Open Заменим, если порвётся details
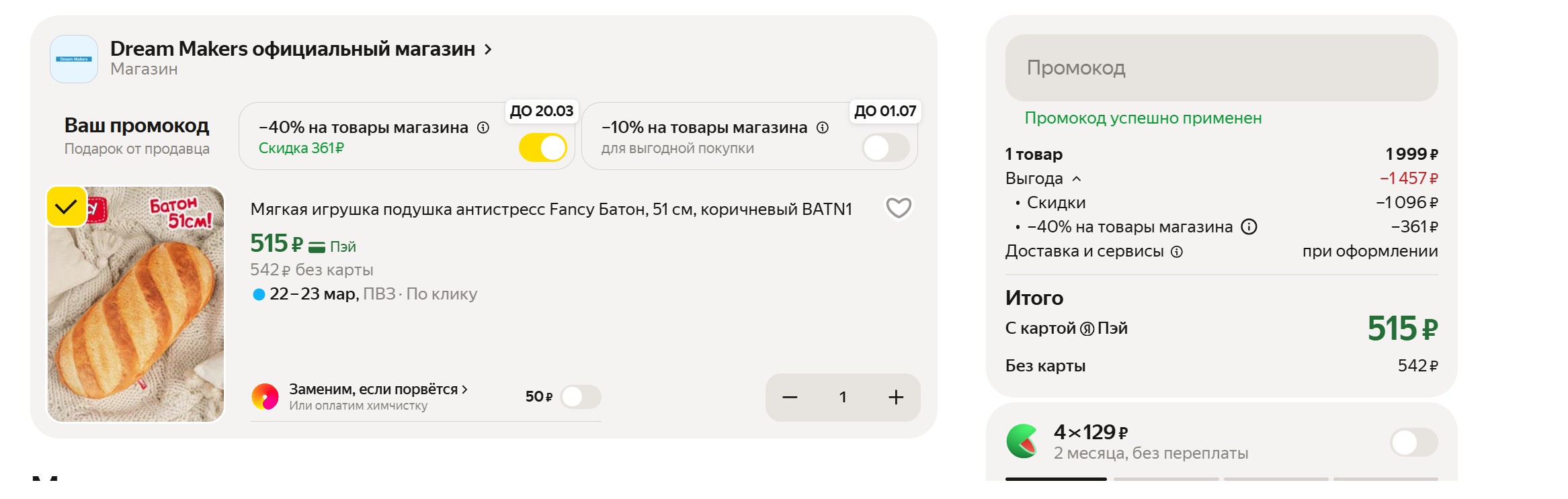The width and height of the screenshot is (1568, 499). 378,389
